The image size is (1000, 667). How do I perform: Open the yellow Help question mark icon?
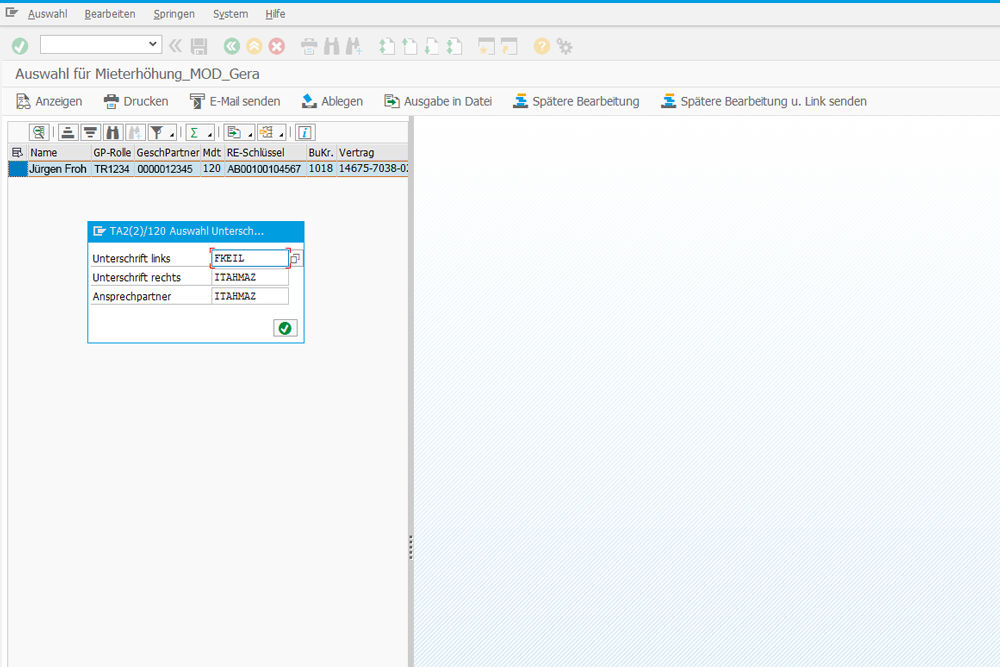point(542,45)
